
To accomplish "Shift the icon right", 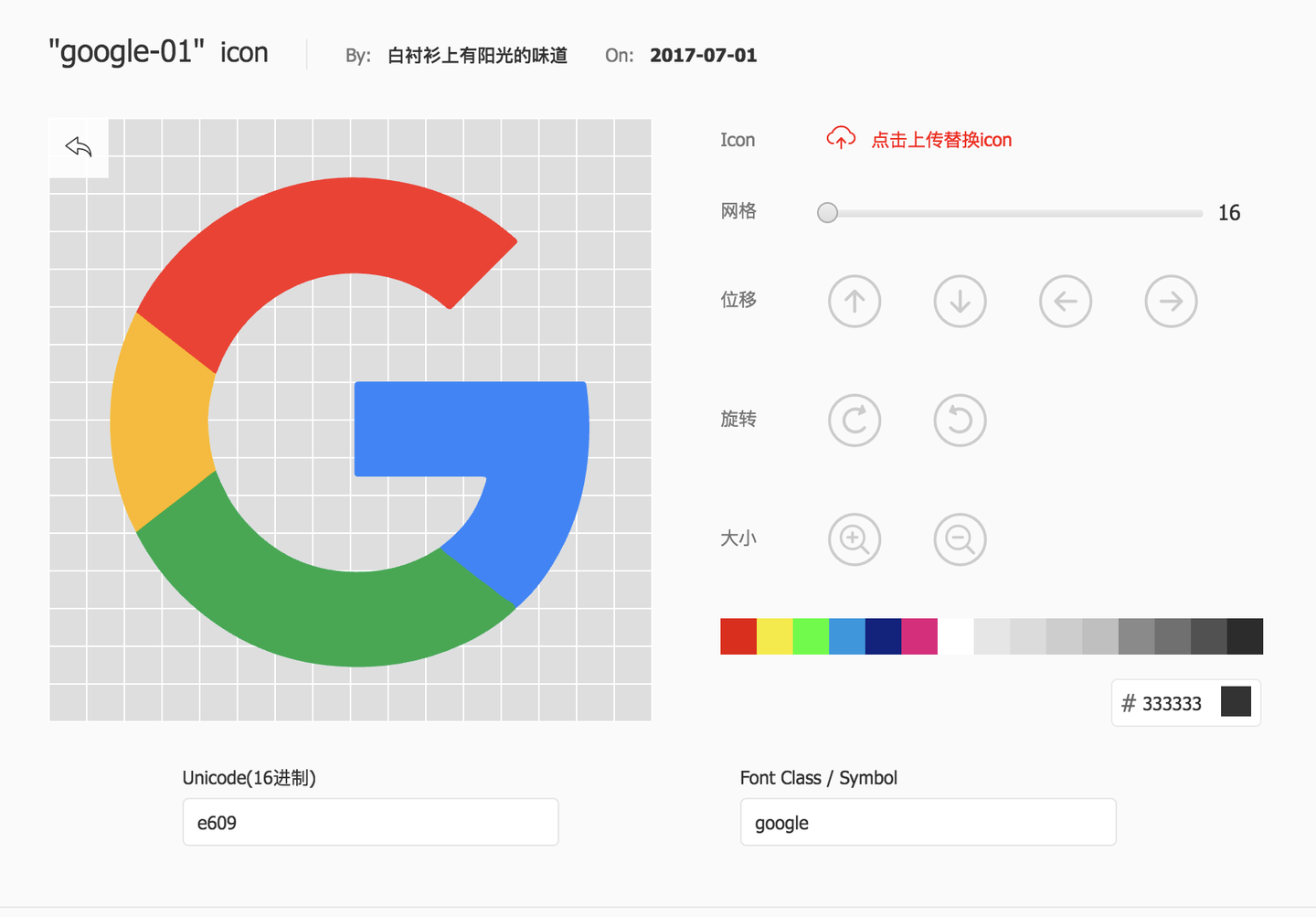I will tap(1171, 301).
